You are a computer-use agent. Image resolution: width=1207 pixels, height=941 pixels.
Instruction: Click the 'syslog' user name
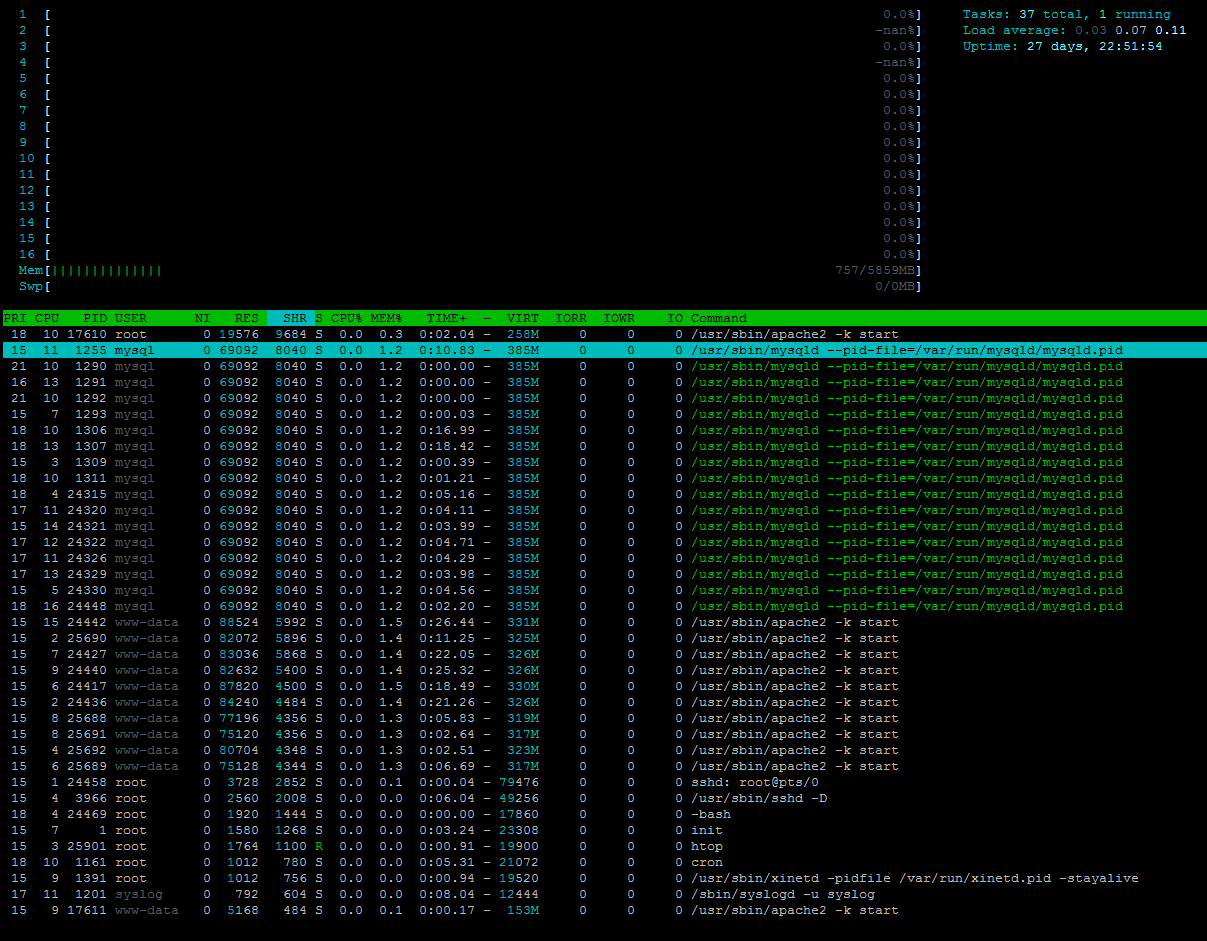tap(139, 894)
